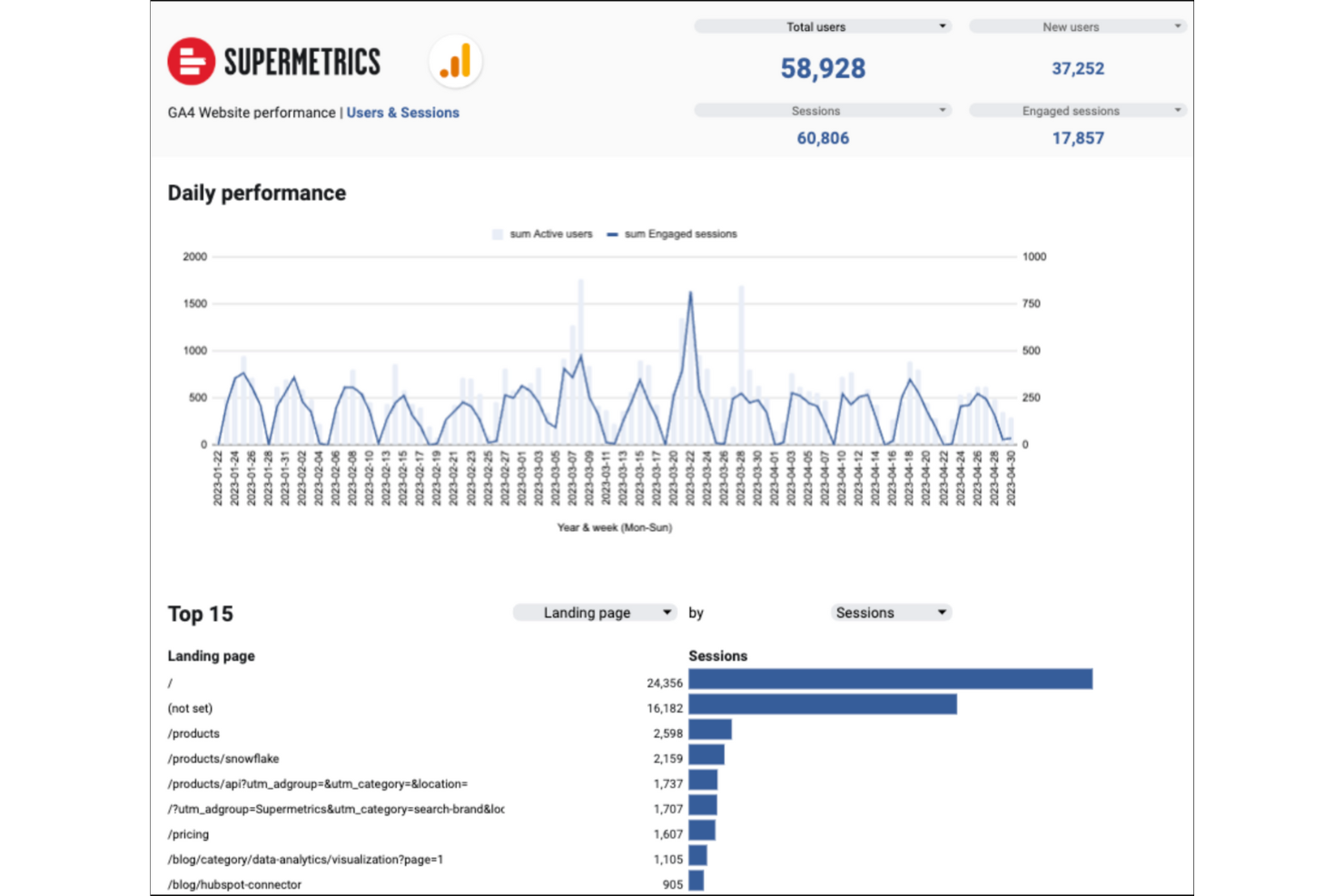Click the 24,356 sessions bar
The height and width of the screenshot is (896, 1344).
pos(890,679)
